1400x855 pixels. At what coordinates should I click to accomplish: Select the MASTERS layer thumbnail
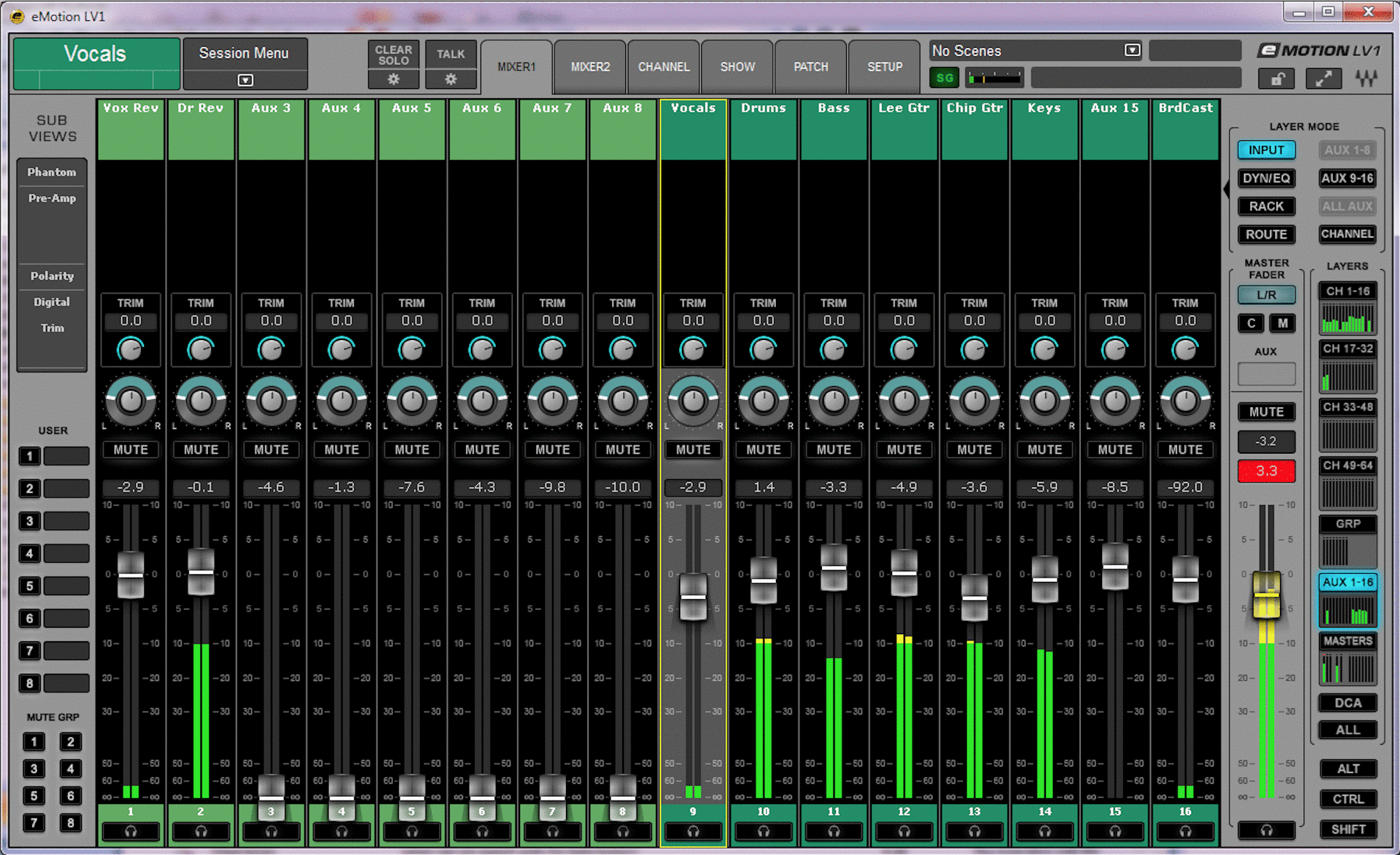coord(1348,659)
